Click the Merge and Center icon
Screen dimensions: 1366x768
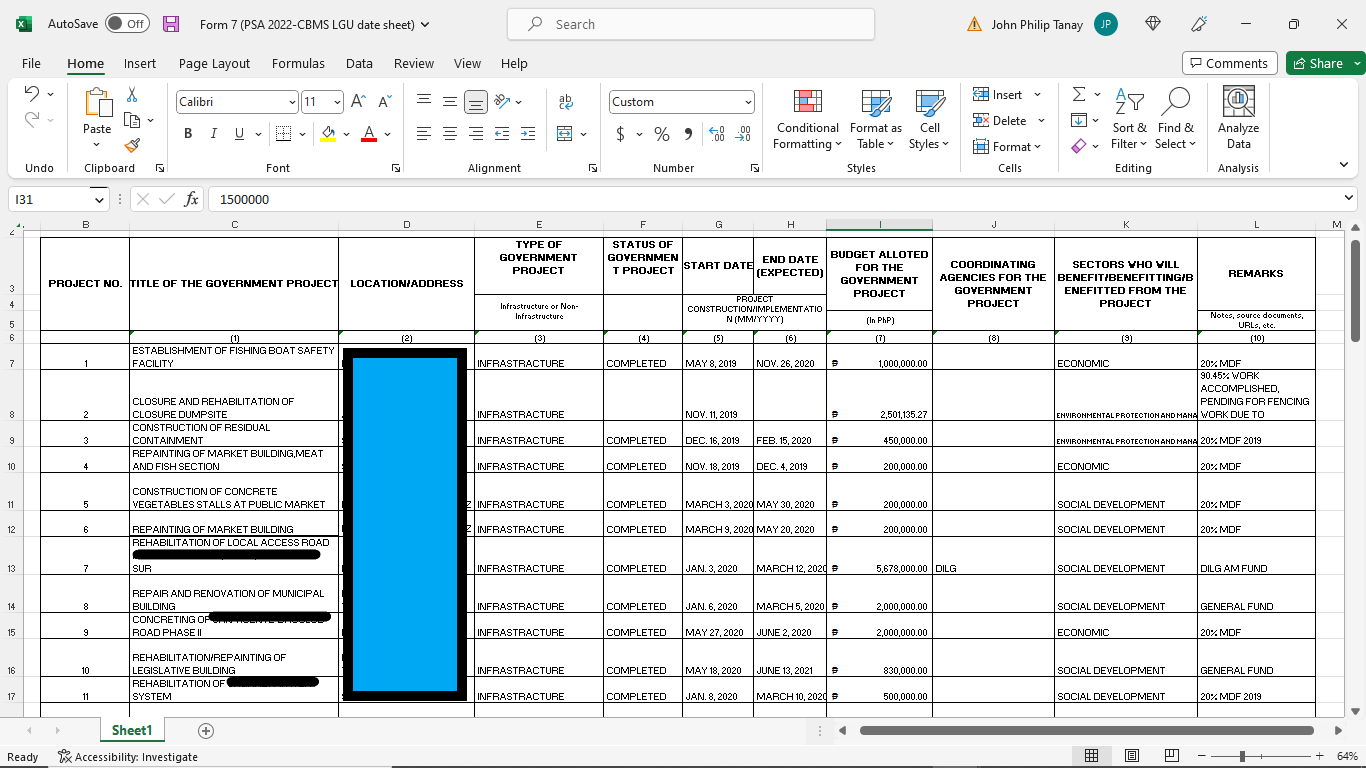click(564, 134)
